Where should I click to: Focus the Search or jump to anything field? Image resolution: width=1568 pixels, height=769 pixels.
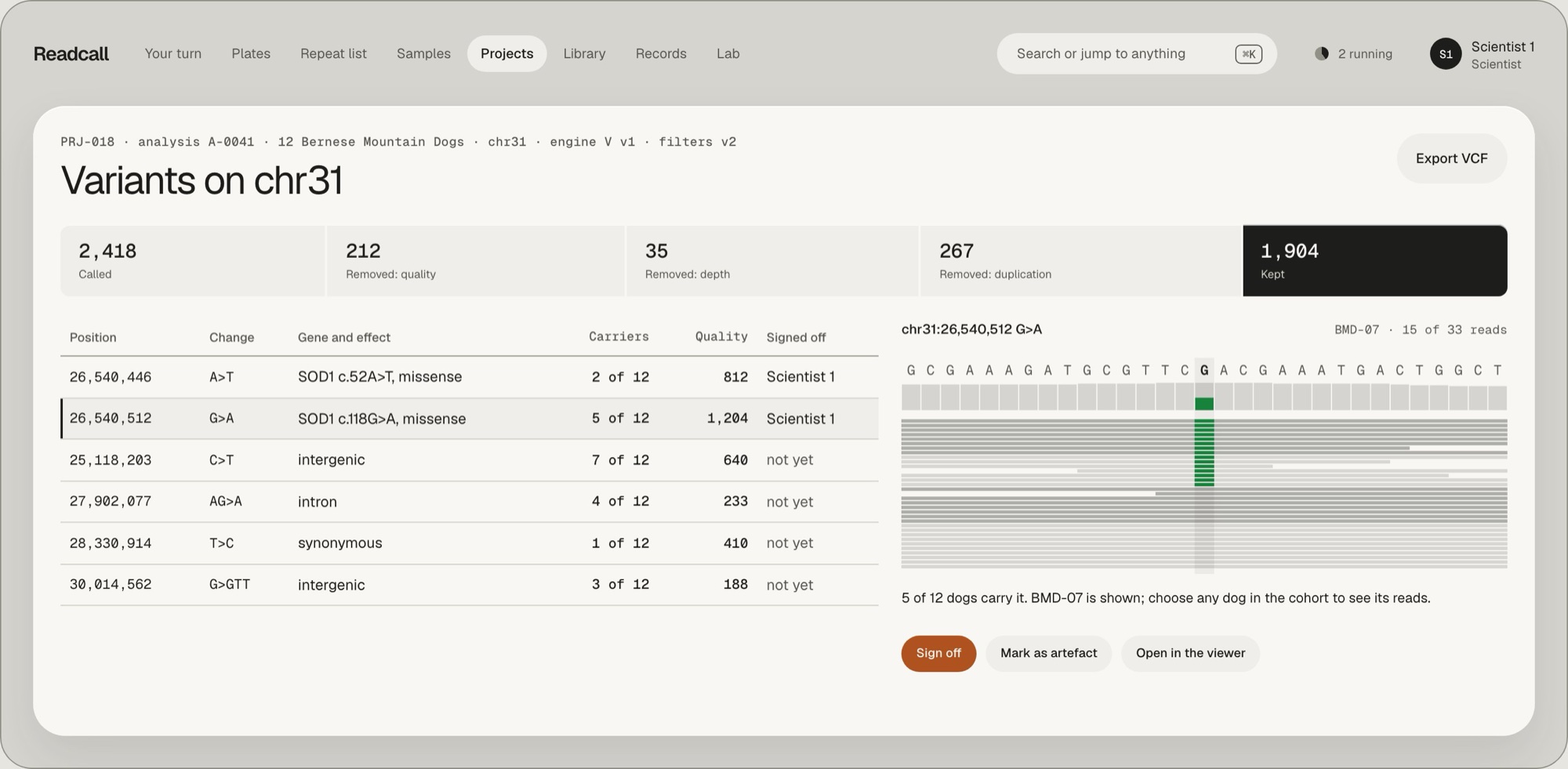click(1137, 53)
